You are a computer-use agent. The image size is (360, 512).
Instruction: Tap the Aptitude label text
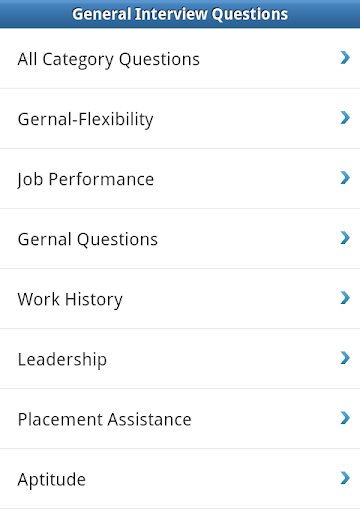[52, 480]
